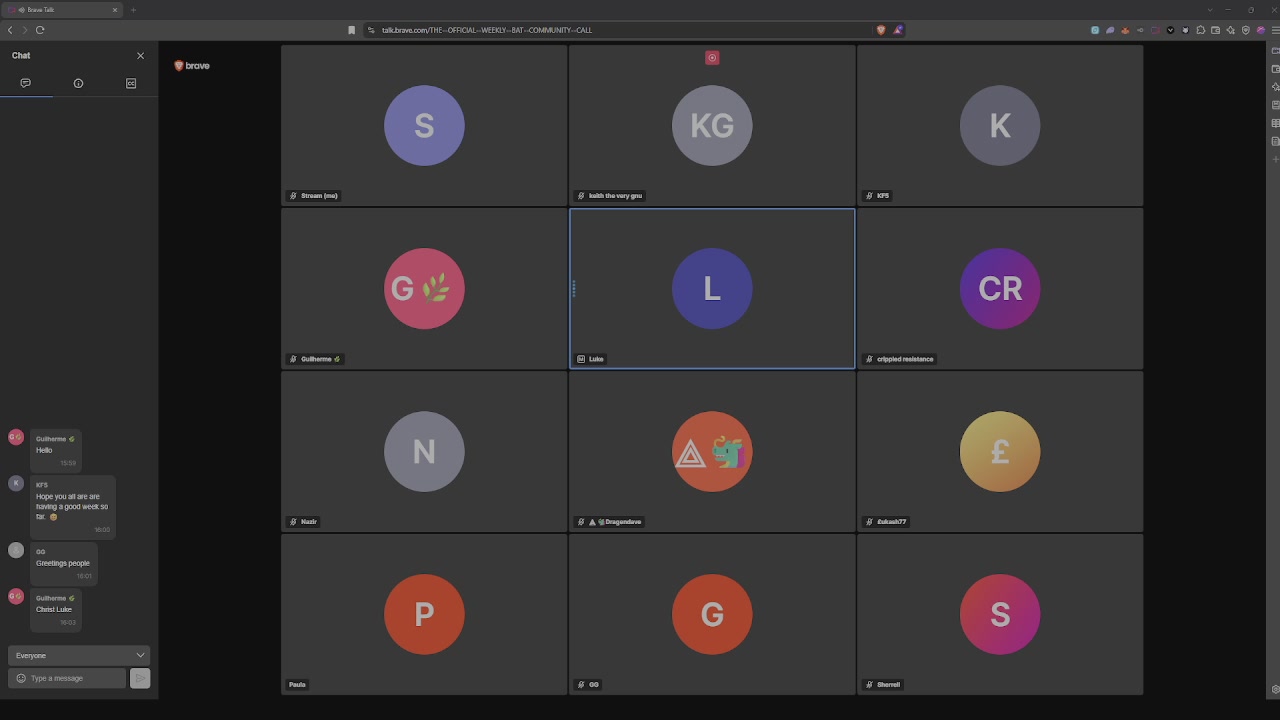Select the Stream (me) participant tile

pyautogui.click(x=424, y=125)
